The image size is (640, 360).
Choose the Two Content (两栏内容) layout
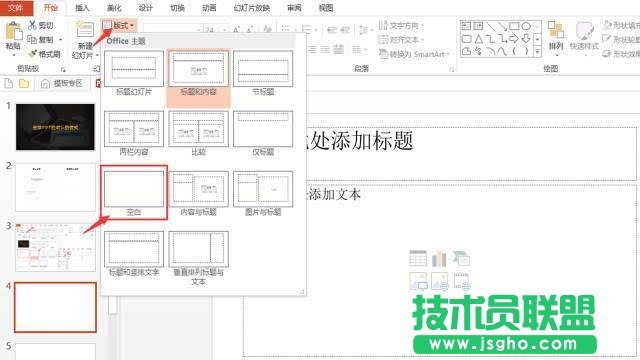coord(134,134)
